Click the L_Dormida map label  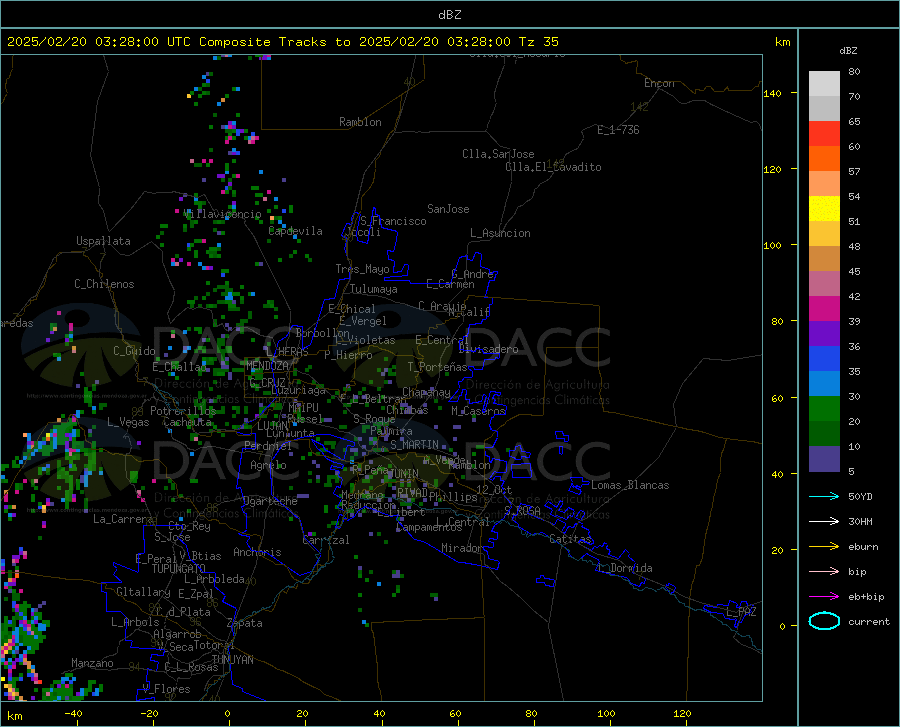click(624, 568)
